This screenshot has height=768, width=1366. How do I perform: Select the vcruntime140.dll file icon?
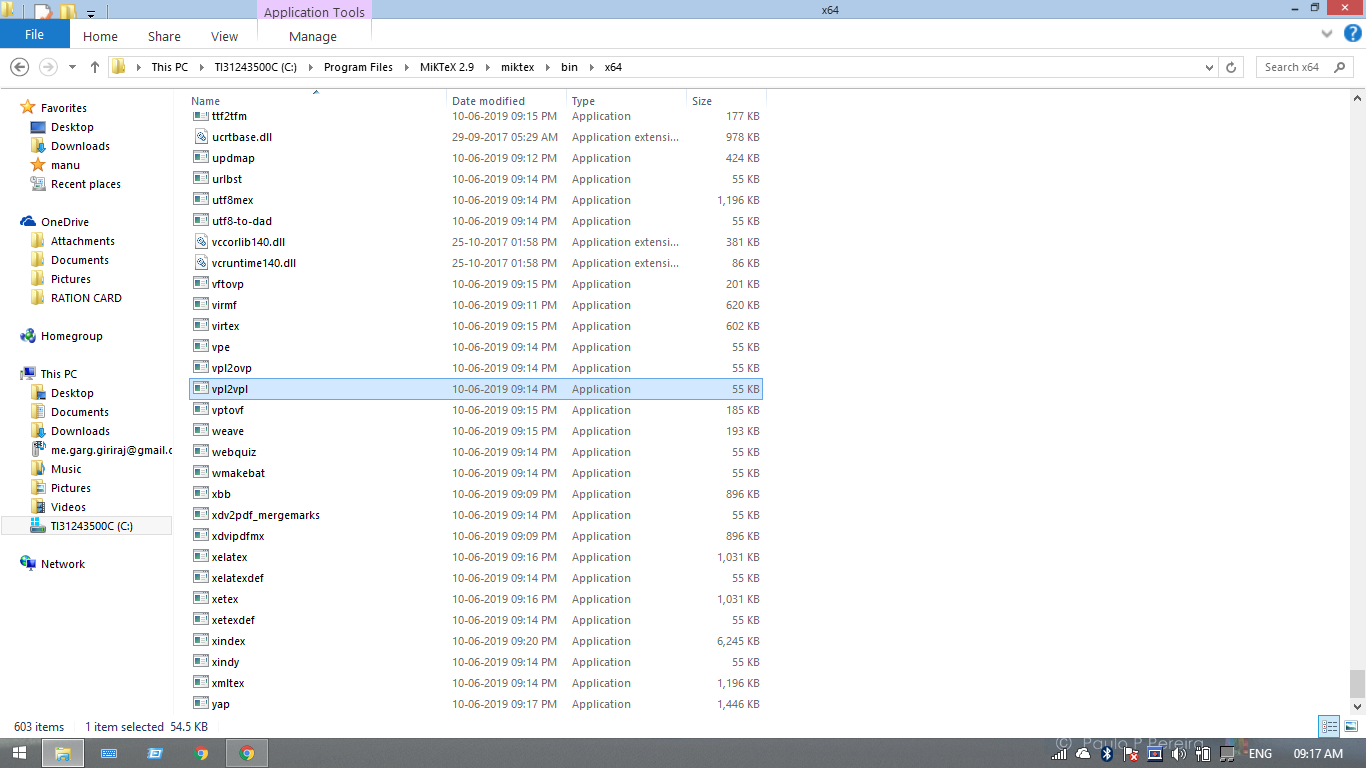[203, 263]
